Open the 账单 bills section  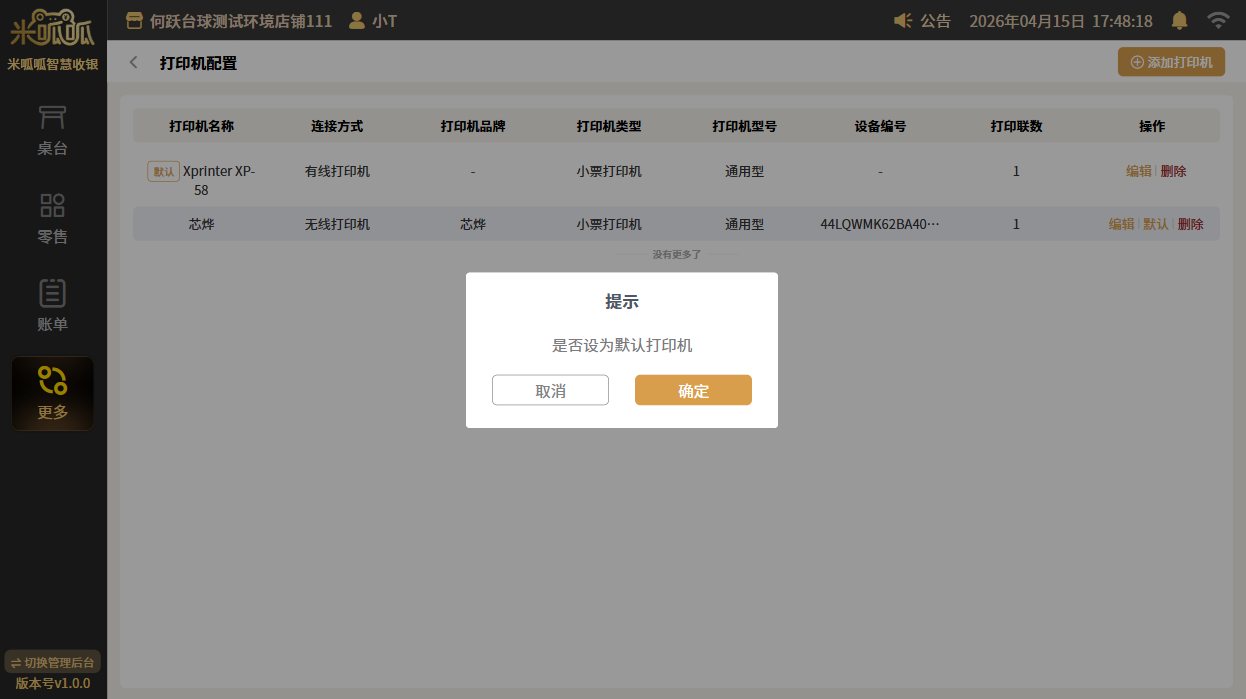click(x=53, y=306)
